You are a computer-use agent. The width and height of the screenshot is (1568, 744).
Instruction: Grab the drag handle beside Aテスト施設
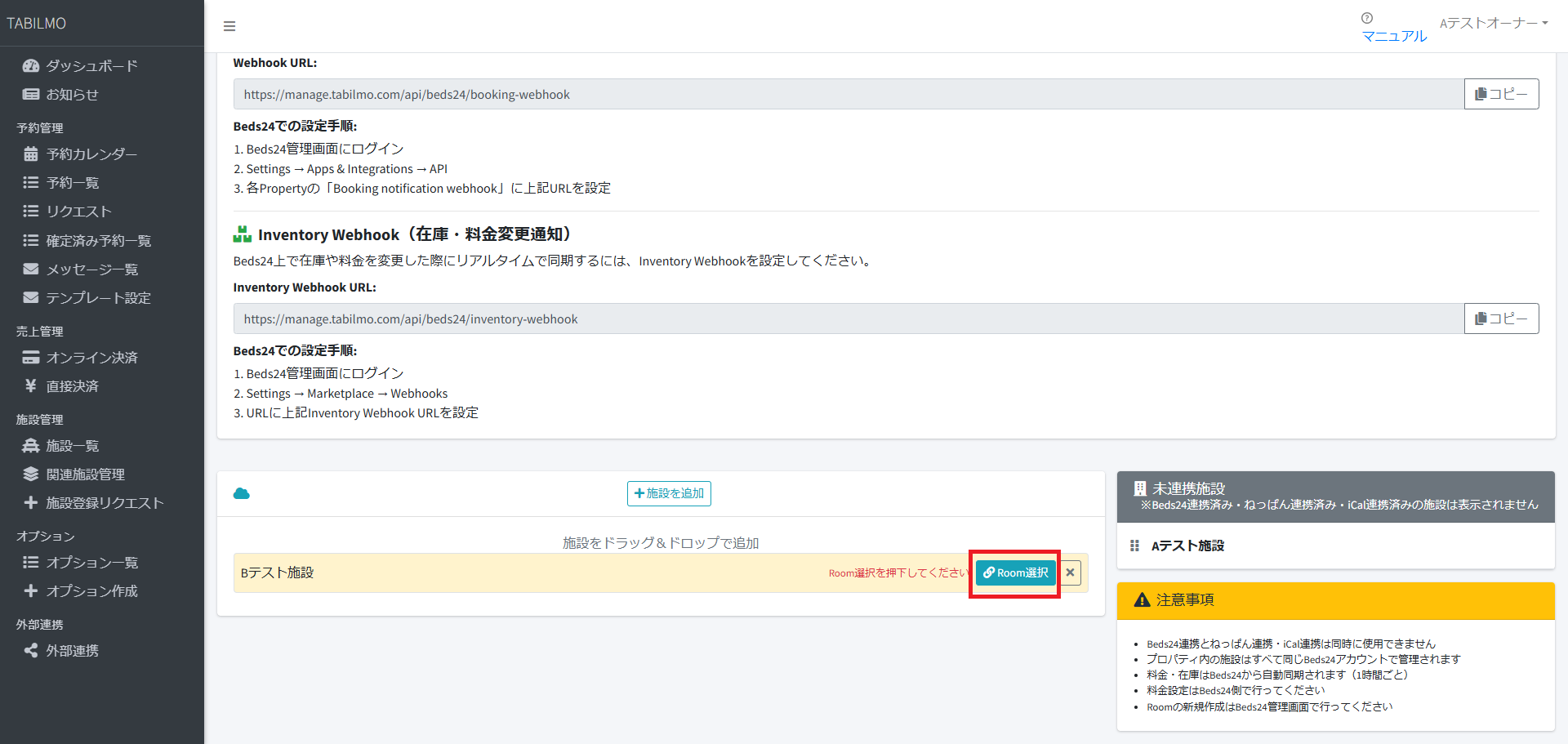(x=1134, y=546)
